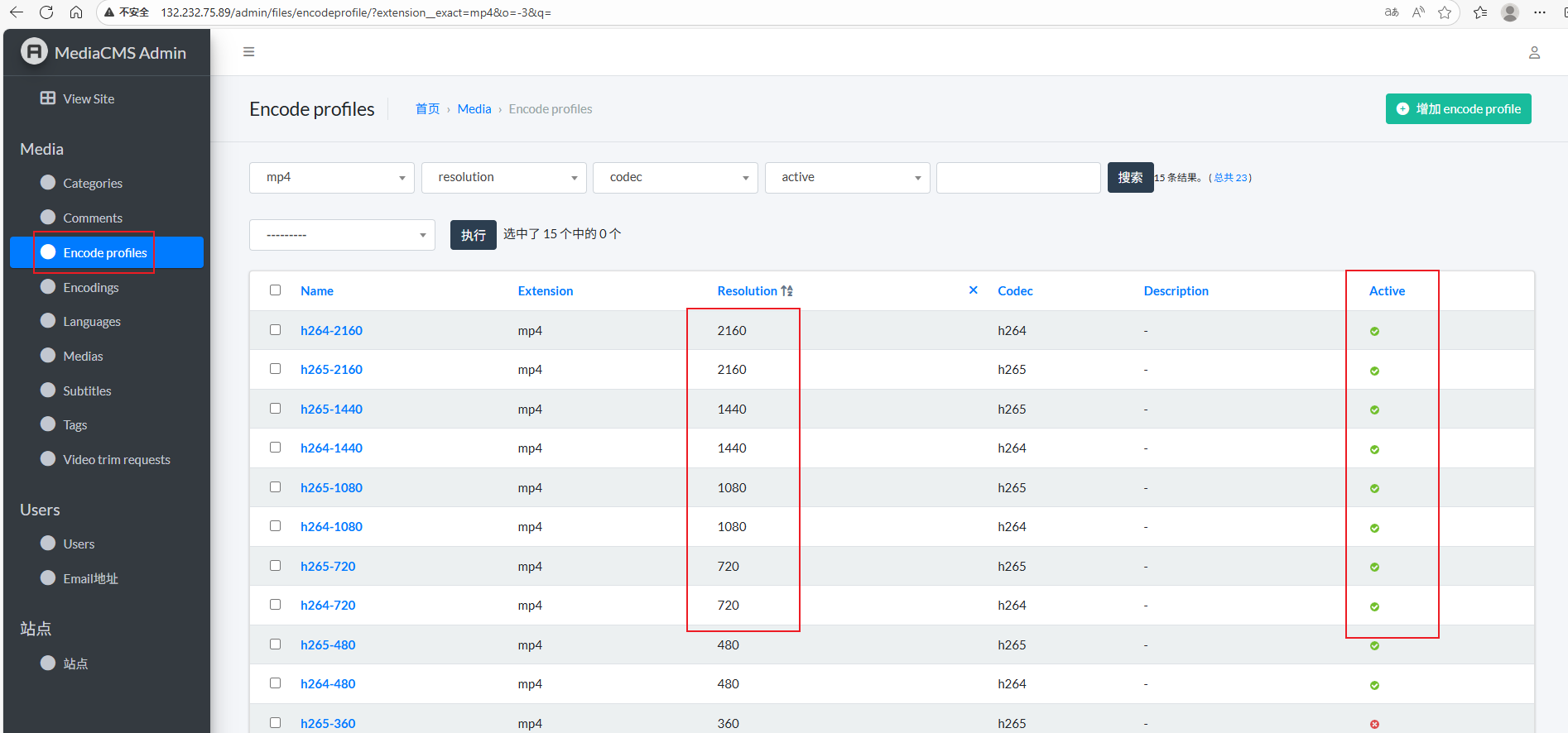Click the 增加 encode profile button
Viewport: 1568px width, 733px height.
coord(1459,108)
